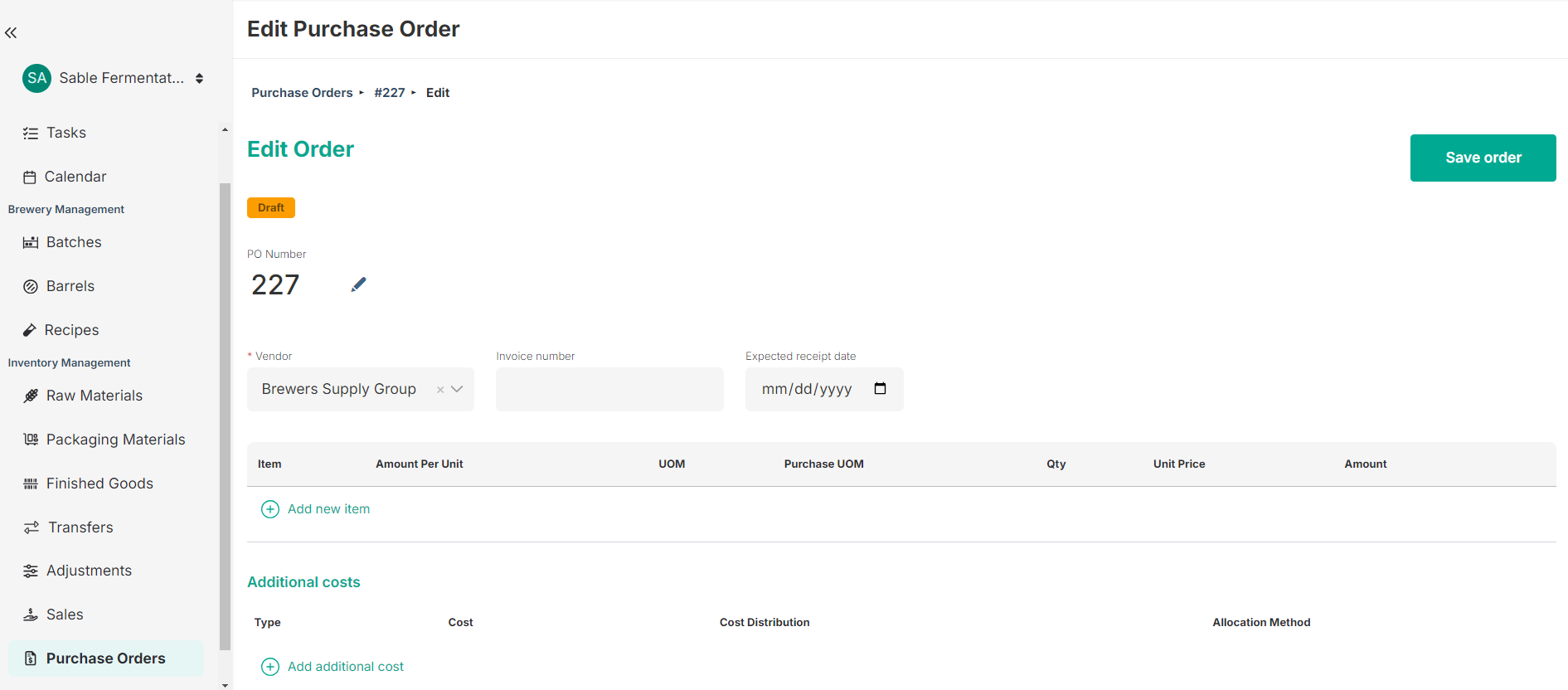This screenshot has height=690, width=1568.
Task: Click the sidebar scroll down arrow
Action: (x=225, y=685)
